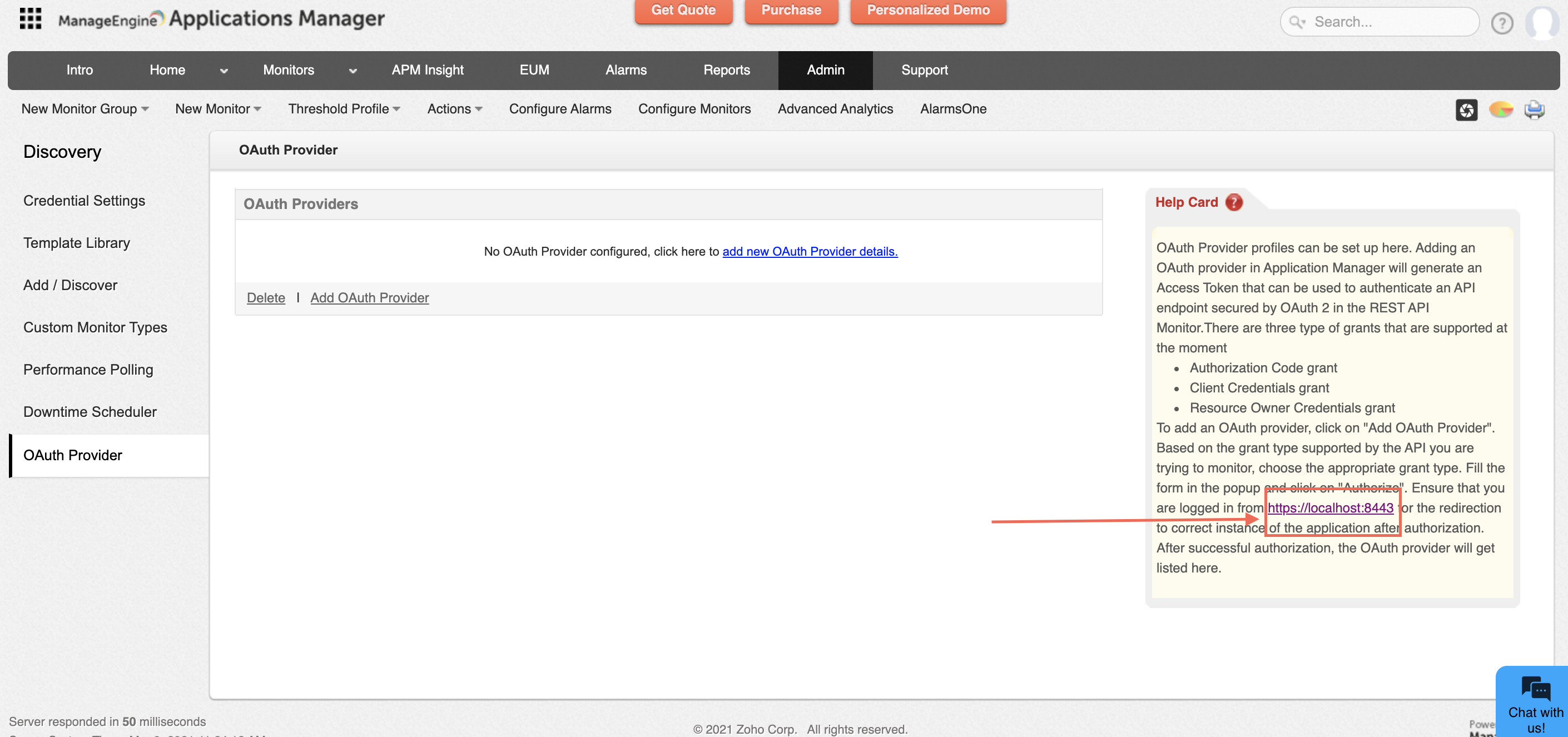This screenshot has width=1568, height=737.
Task: Click the Purchase button
Action: [x=791, y=11]
